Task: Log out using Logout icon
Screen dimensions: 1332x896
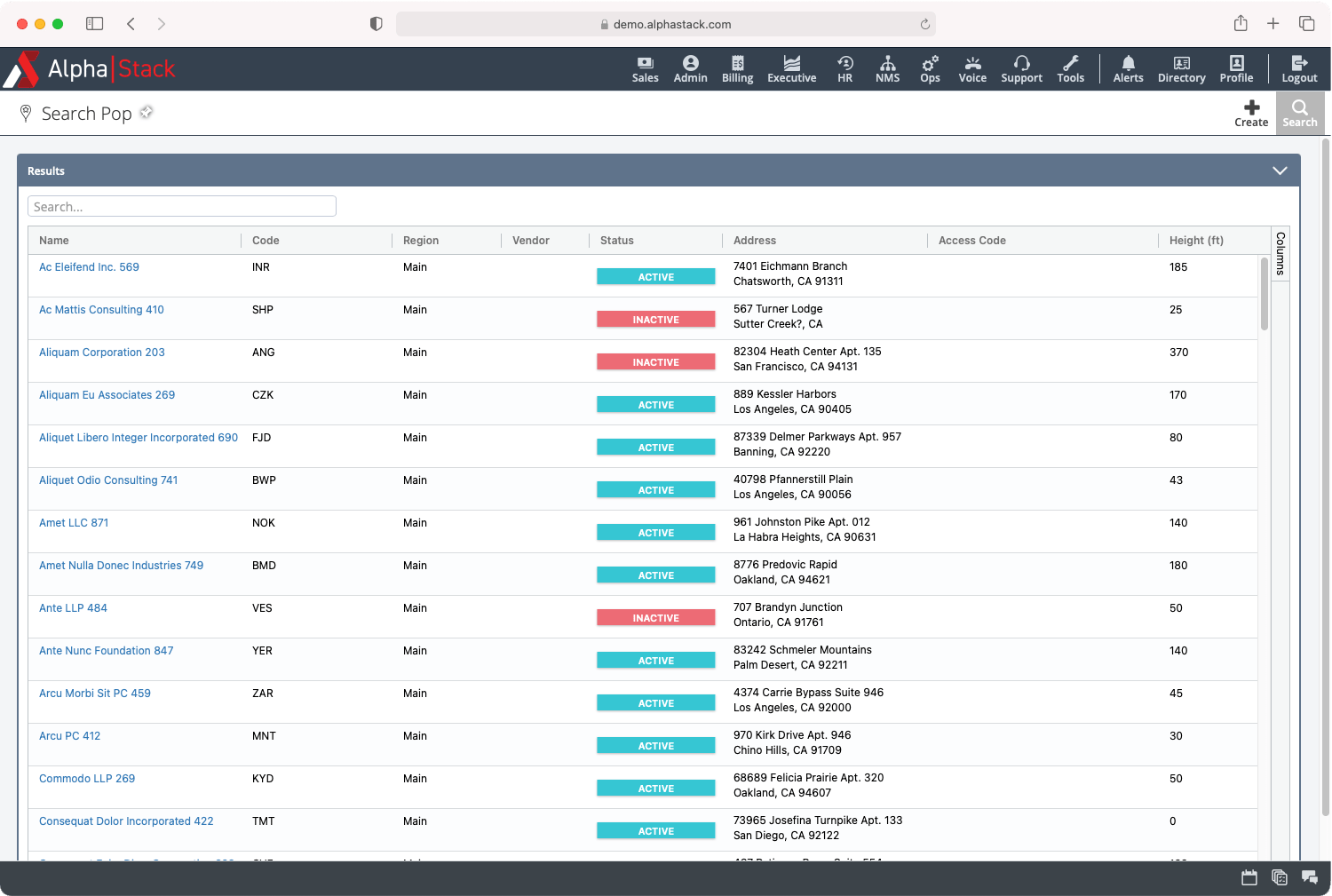Action: click(x=1299, y=69)
